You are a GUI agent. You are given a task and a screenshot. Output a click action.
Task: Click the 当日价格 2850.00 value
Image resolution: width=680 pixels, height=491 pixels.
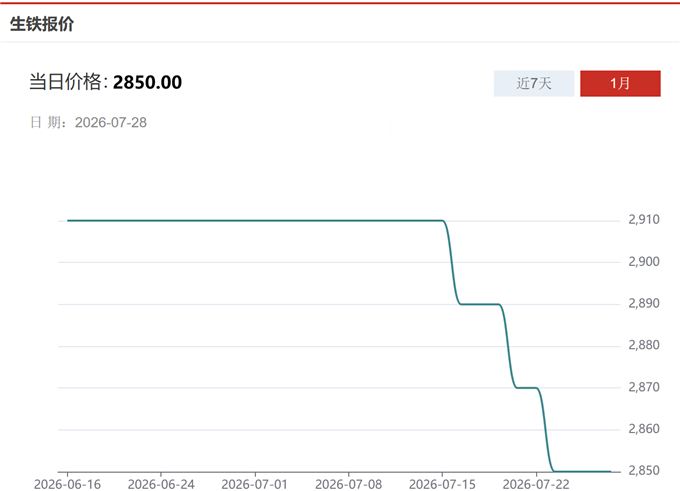coord(147,82)
